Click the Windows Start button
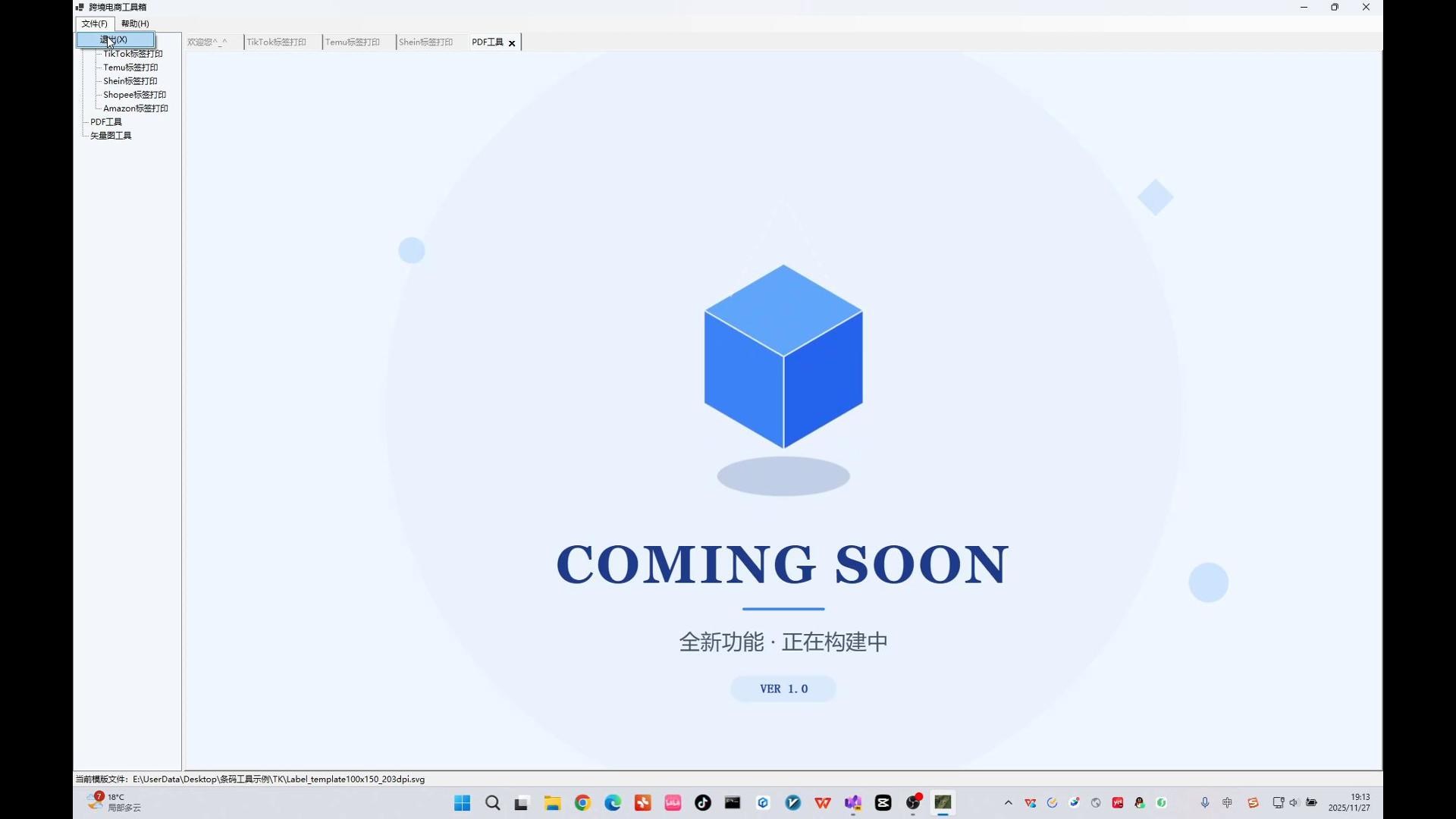The width and height of the screenshot is (1456, 819). pos(462,803)
